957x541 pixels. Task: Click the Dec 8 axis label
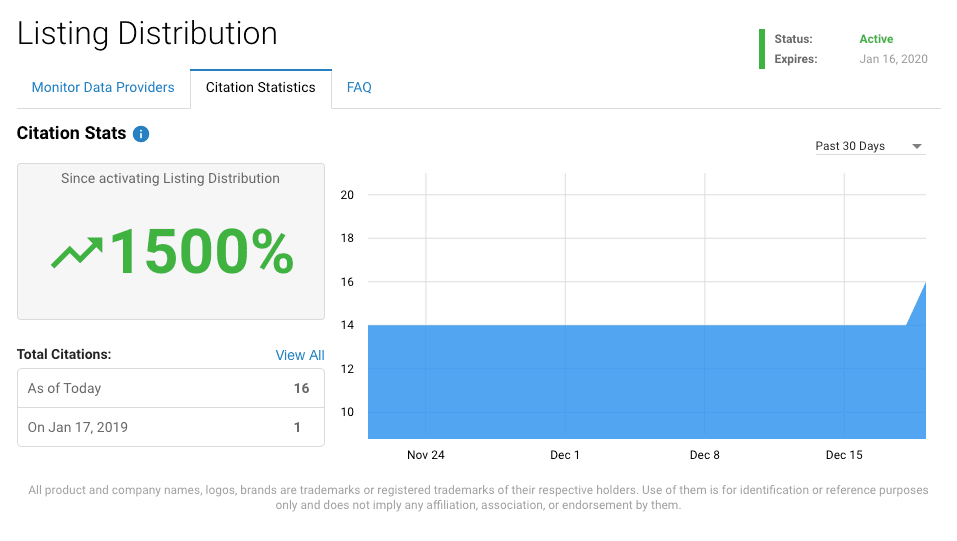(705, 455)
